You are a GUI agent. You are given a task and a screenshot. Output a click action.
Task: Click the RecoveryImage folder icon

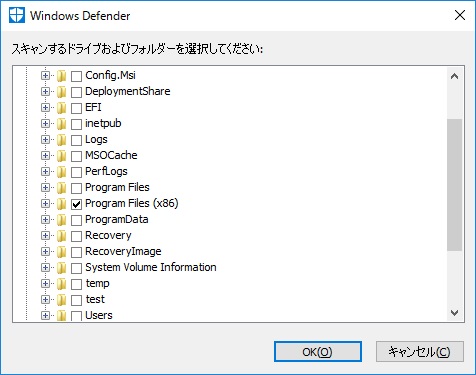coord(61,252)
